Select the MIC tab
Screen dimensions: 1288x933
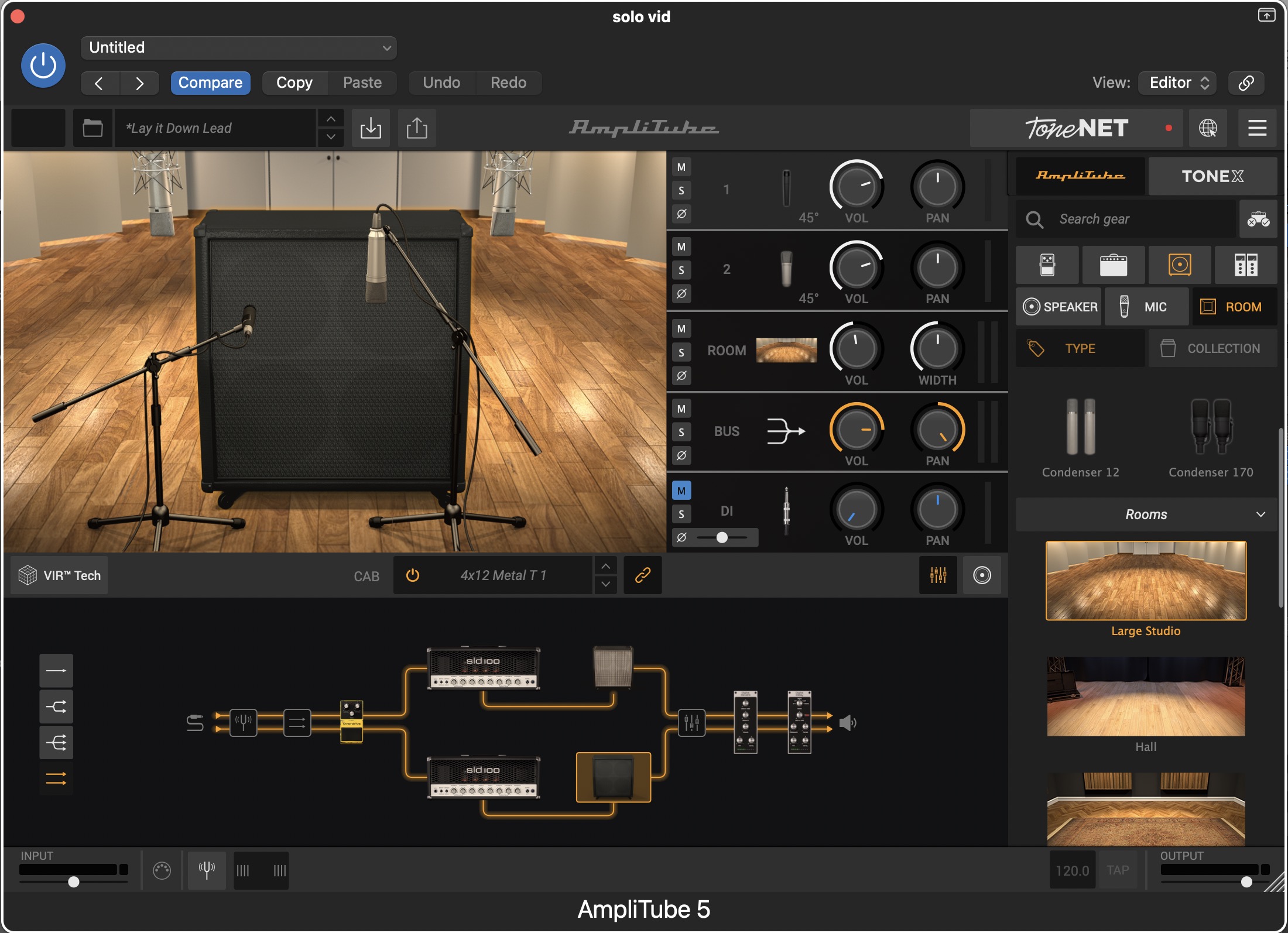(1146, 307)
